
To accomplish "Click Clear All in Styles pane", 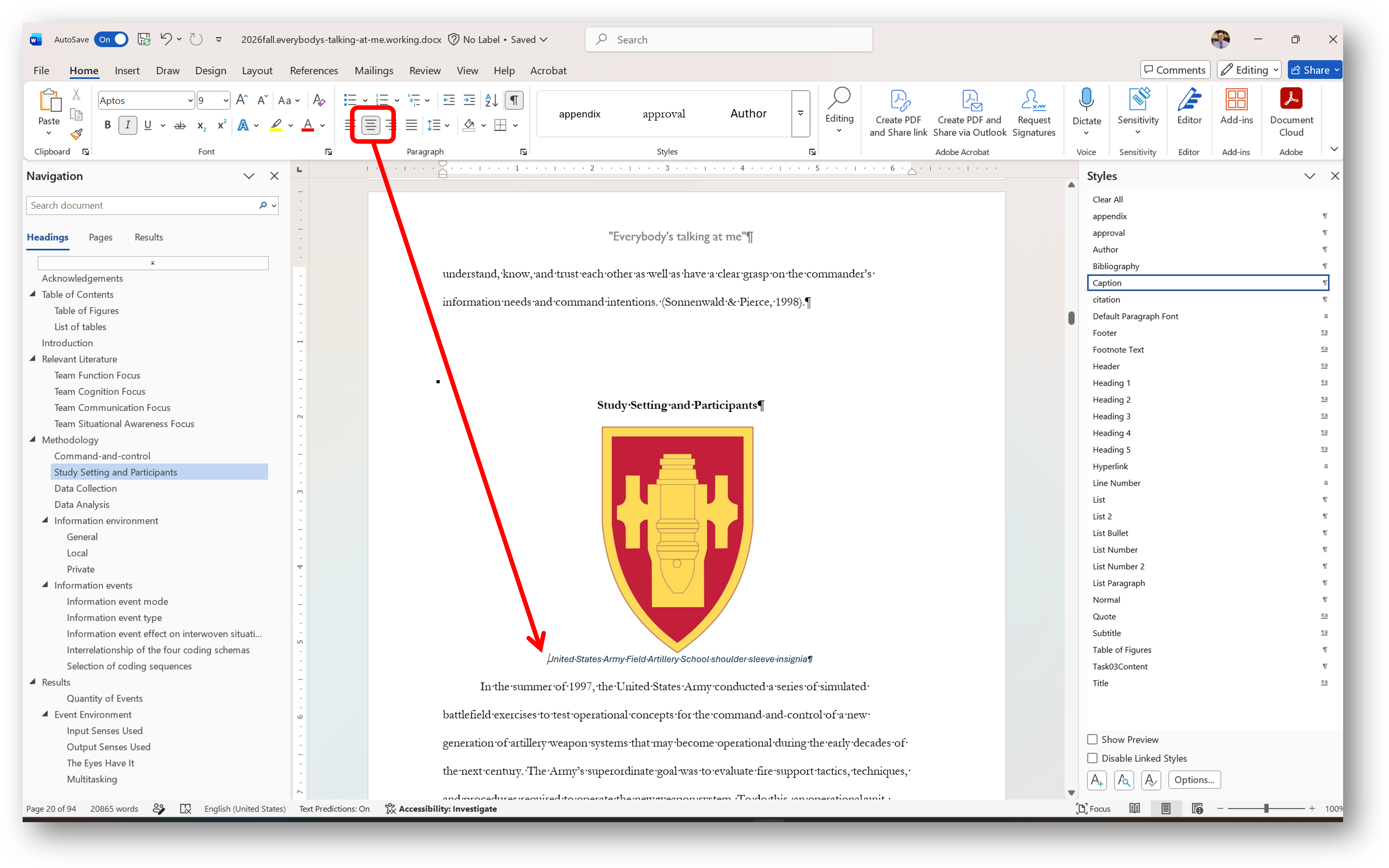I will click(1108, 199).
